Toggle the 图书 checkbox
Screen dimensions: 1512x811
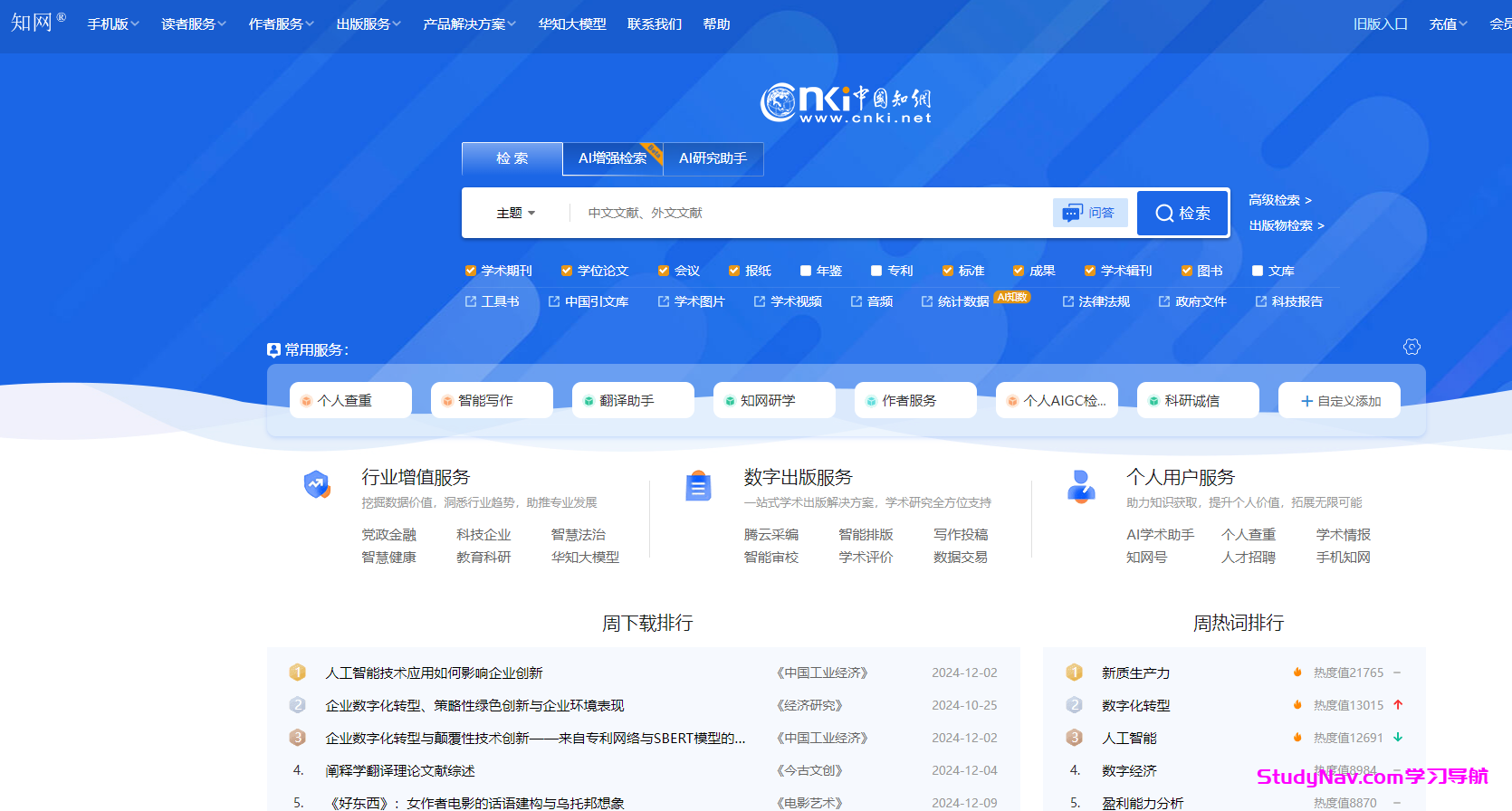click(1187, 271)
